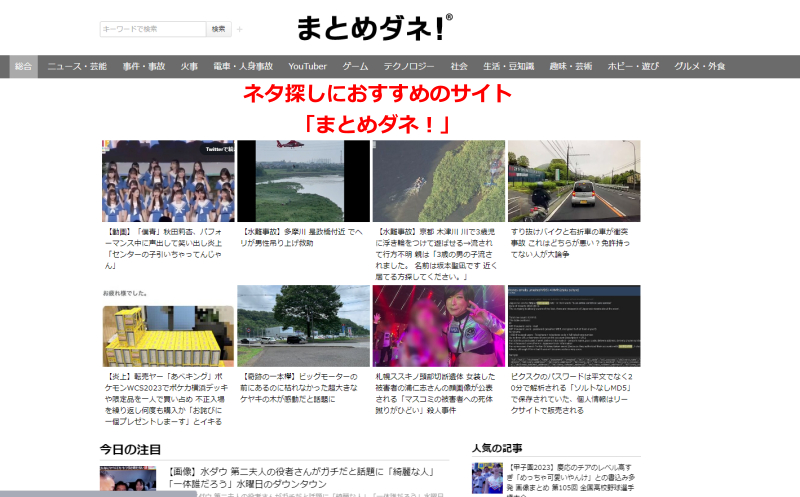Open the 社会 category
Image resolution: width=800 pixels, height=497 pixels.
[459, 66]
